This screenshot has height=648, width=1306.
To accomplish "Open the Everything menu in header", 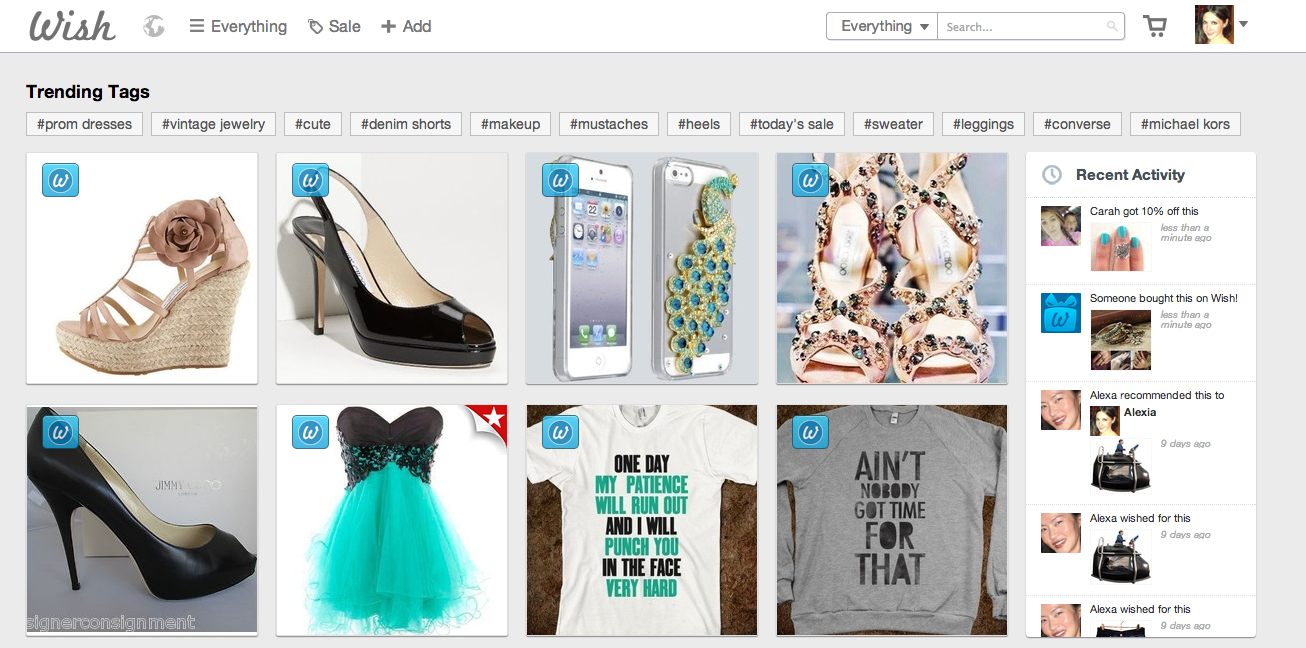I will point(238,26).
